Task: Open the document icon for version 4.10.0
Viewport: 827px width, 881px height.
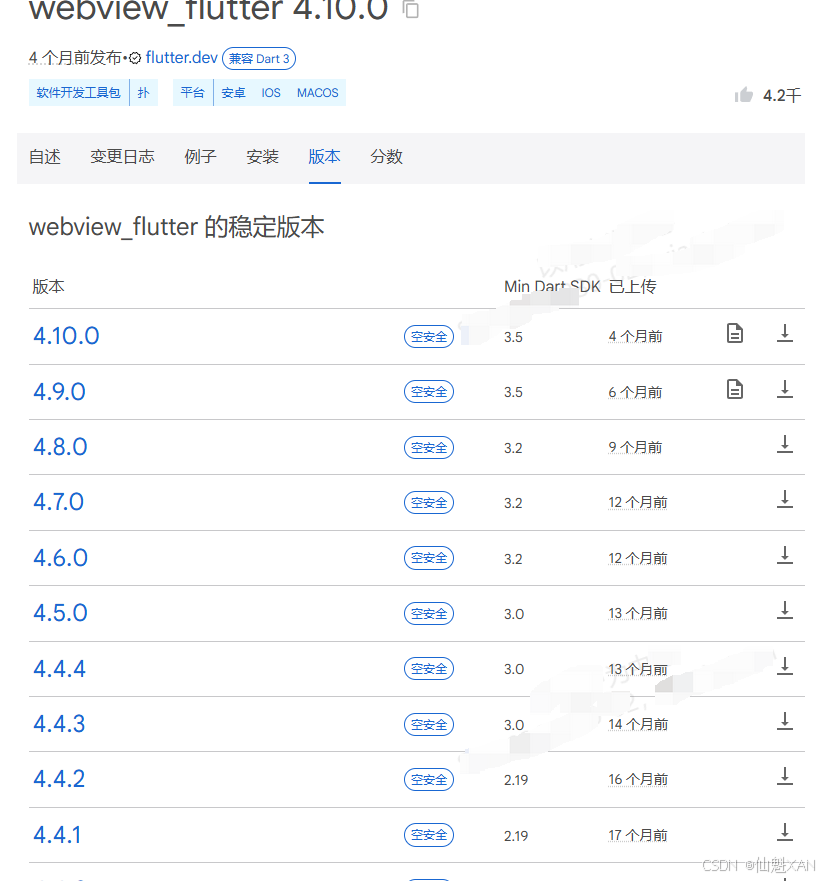Action: (735, 333)
